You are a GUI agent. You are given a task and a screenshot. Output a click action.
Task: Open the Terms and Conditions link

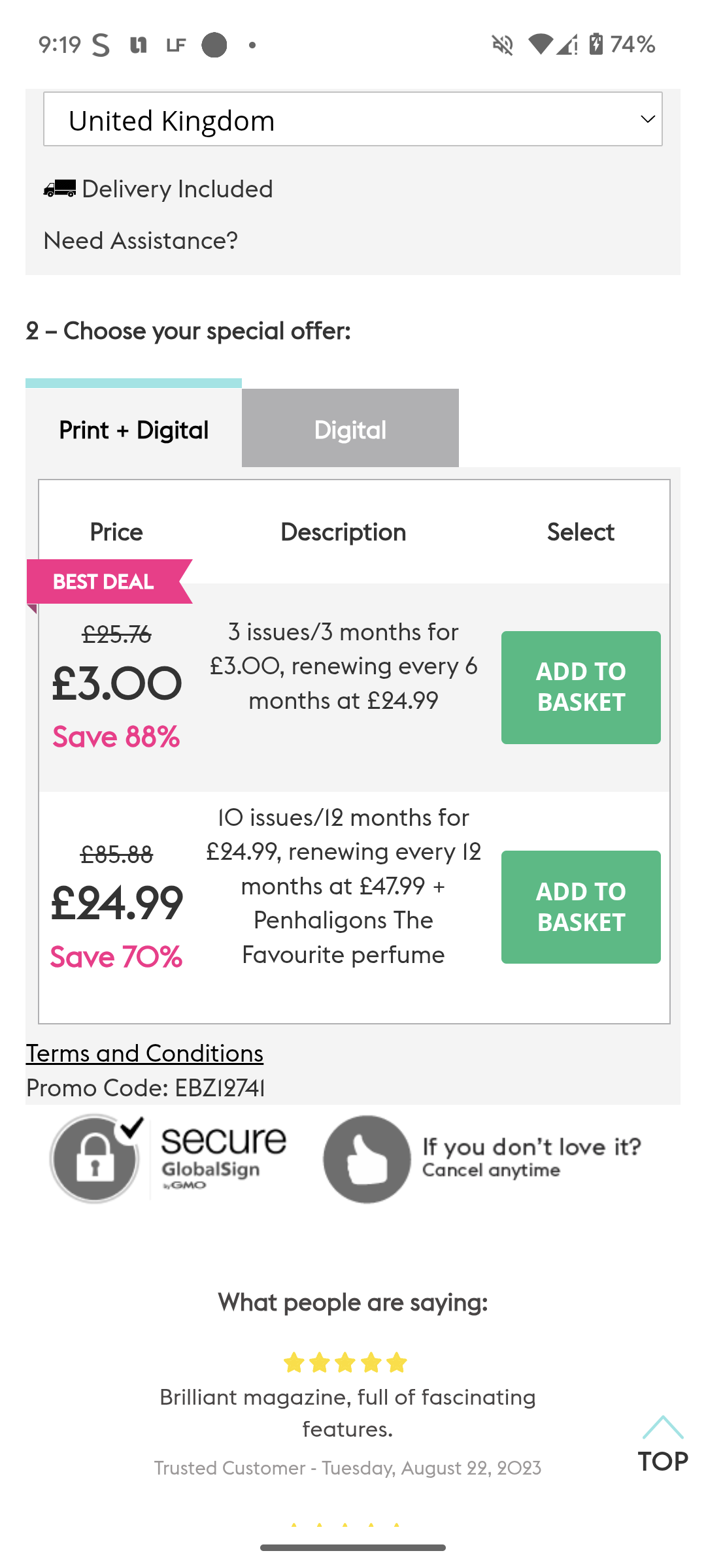144,1053
